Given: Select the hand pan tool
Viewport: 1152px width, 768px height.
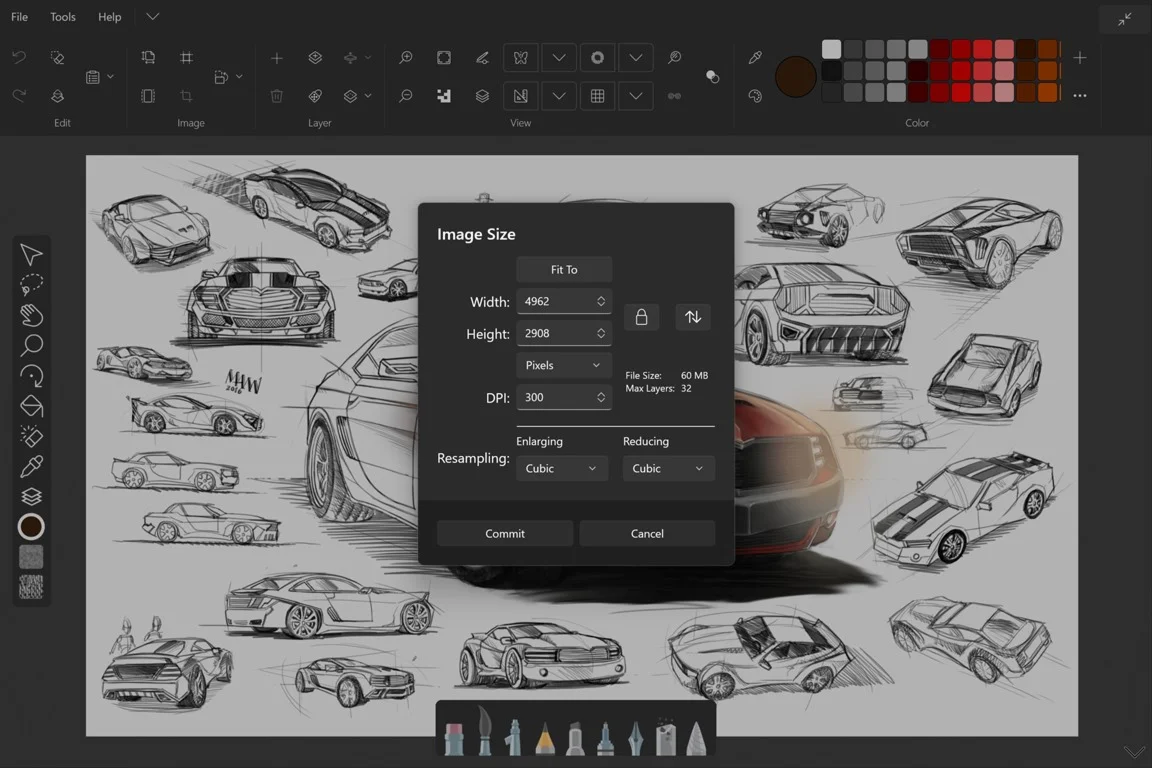Looking at the screenshot, I should [x=31, y=315].
